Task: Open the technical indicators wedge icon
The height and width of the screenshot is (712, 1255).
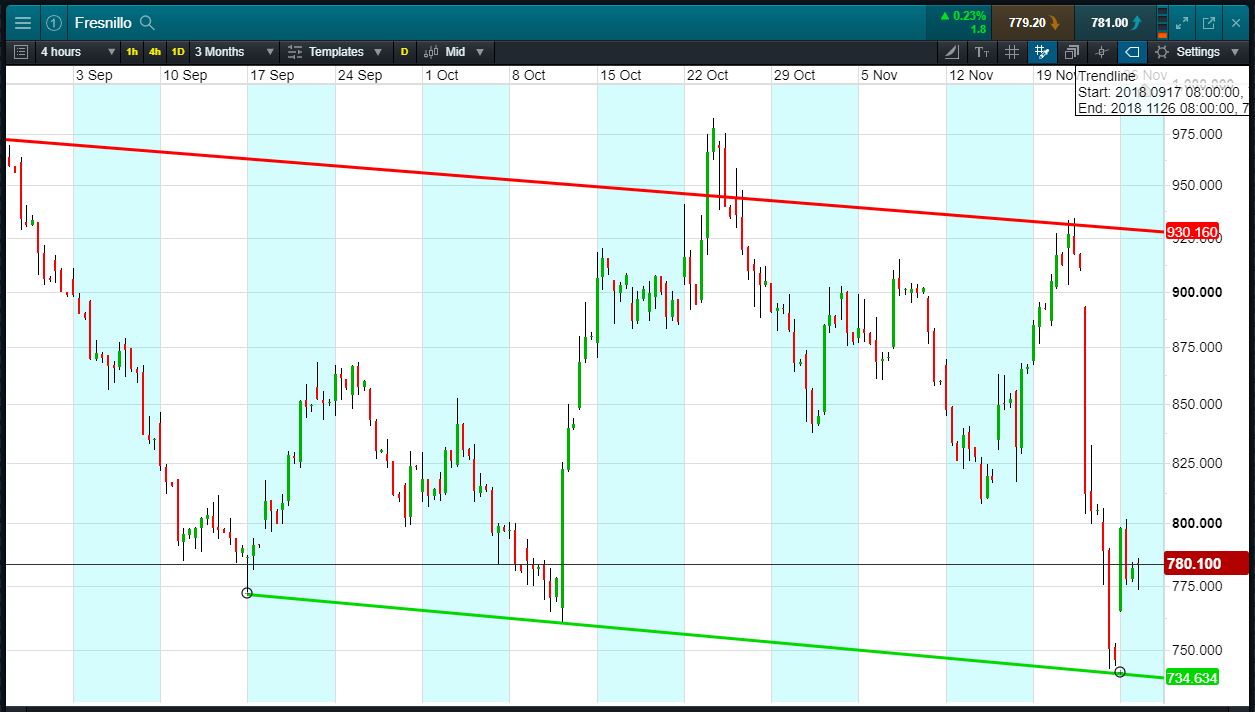Action: click(x=951, y=52)
